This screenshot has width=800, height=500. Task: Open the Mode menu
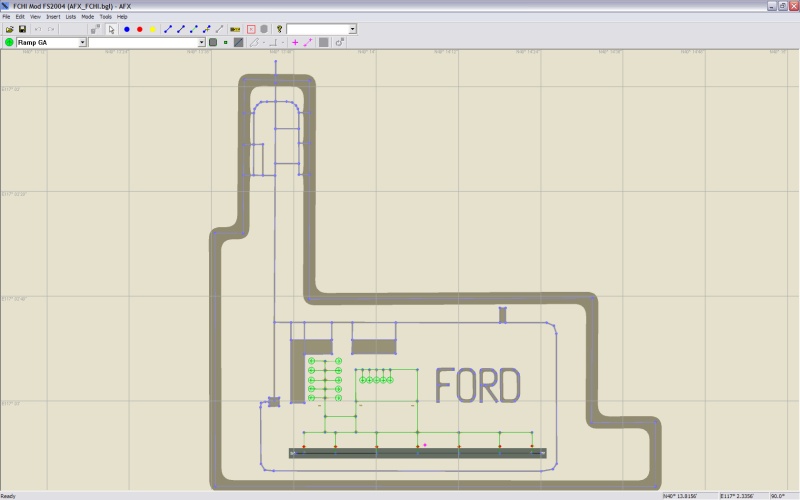pos(88,17)
